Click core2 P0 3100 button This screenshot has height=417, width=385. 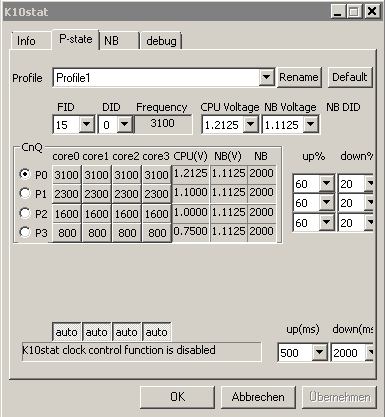(127, 175)
